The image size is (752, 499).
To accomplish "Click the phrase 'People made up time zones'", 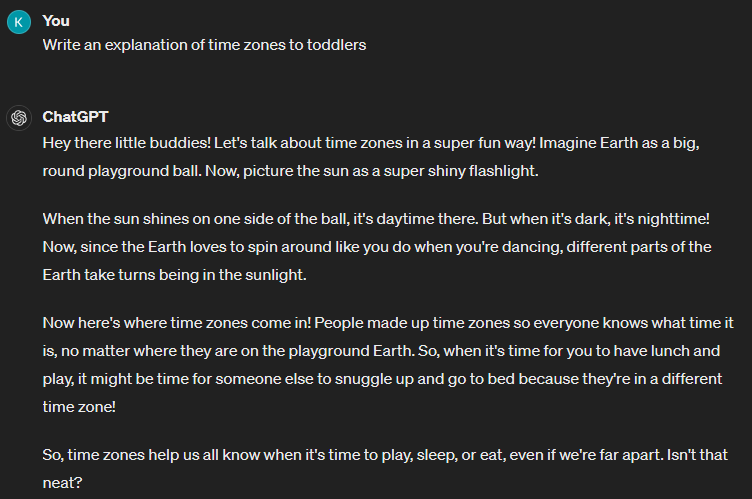I will (412, 323).
